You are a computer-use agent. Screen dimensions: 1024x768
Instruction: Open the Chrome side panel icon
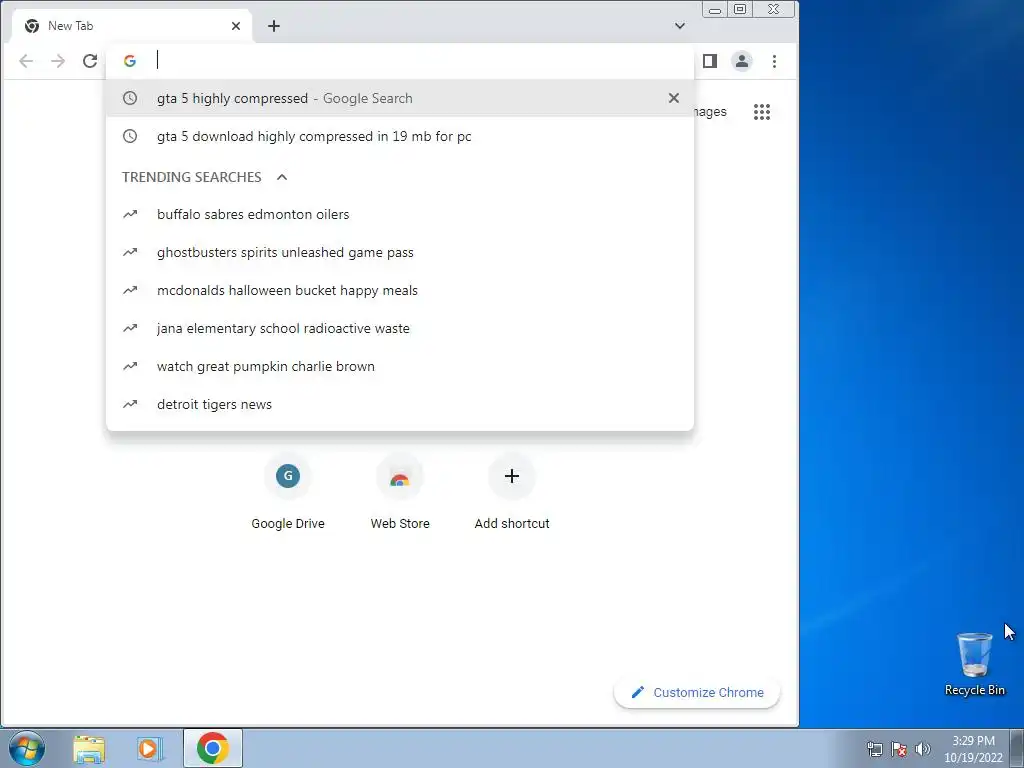coord(710,61)
